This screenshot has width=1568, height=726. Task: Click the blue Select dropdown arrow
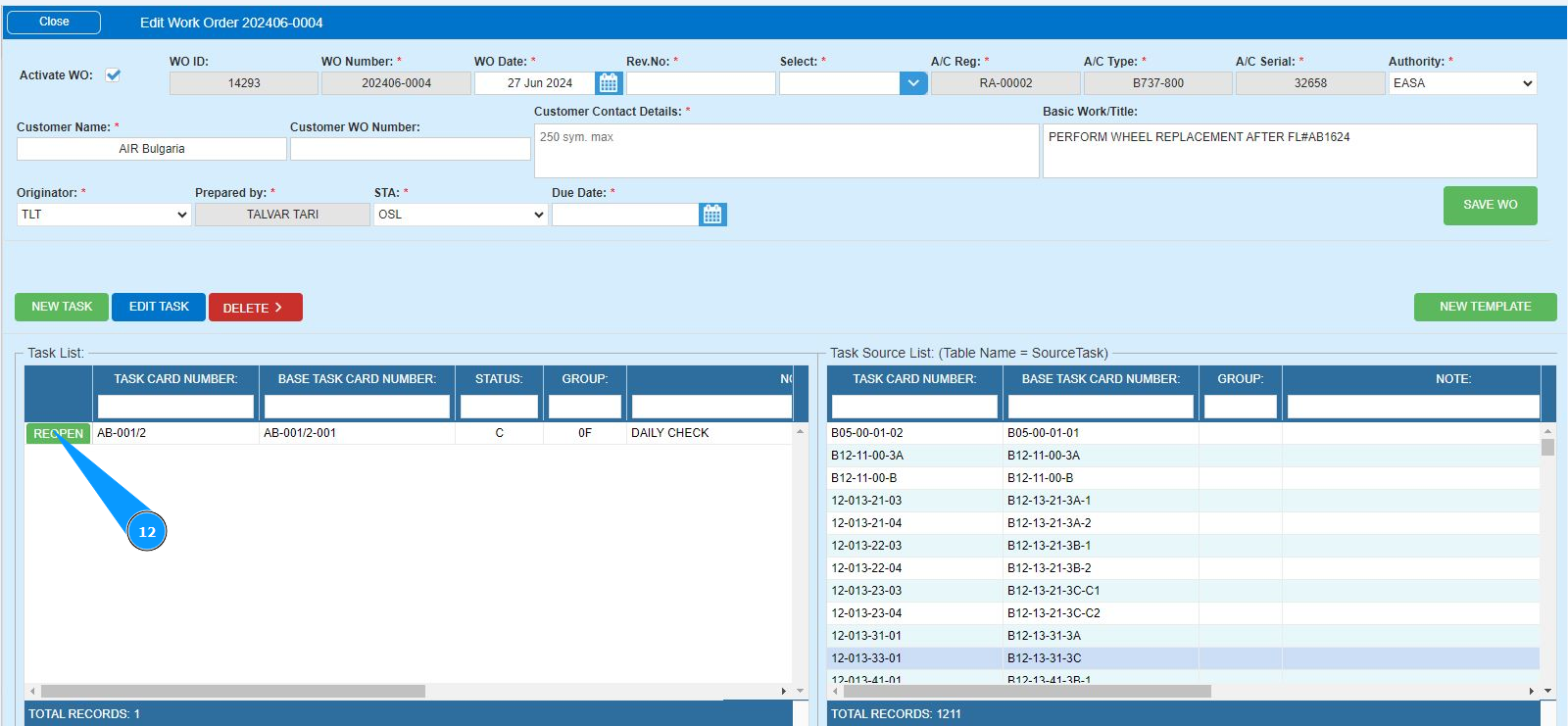tap(913, 83)
